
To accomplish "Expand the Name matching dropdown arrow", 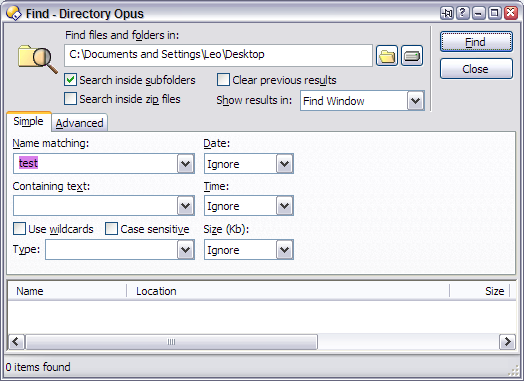I will point(185,164).
